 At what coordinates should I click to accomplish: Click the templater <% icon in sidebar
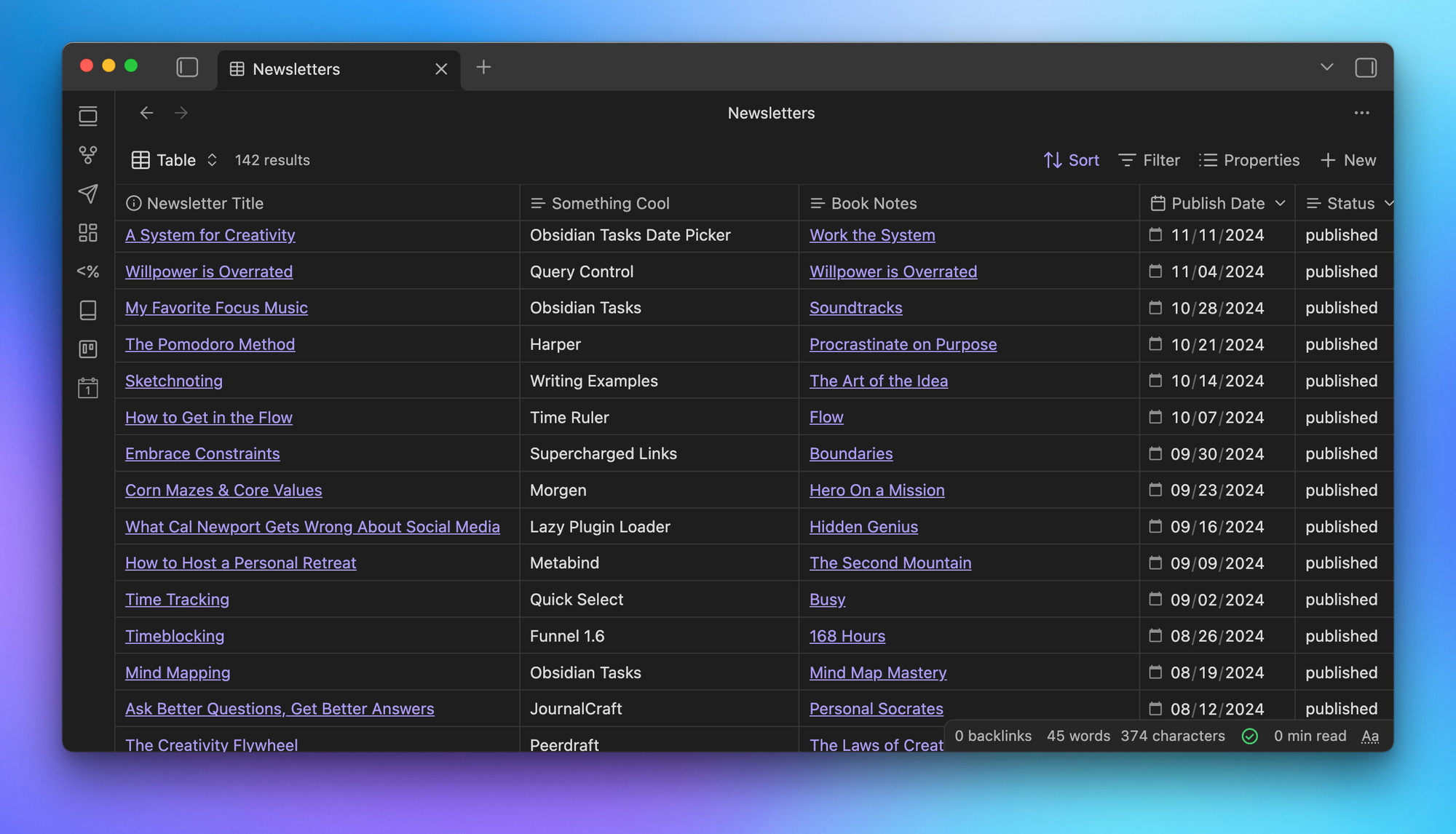tap(88, 271)
